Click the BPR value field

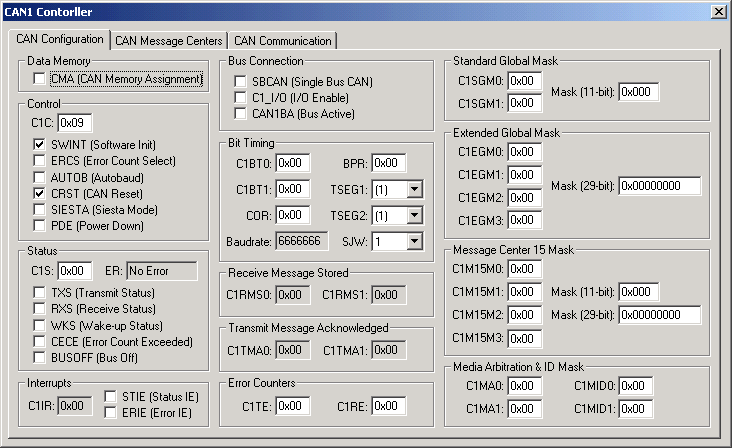pyautogui.click(x=389, y=163)
